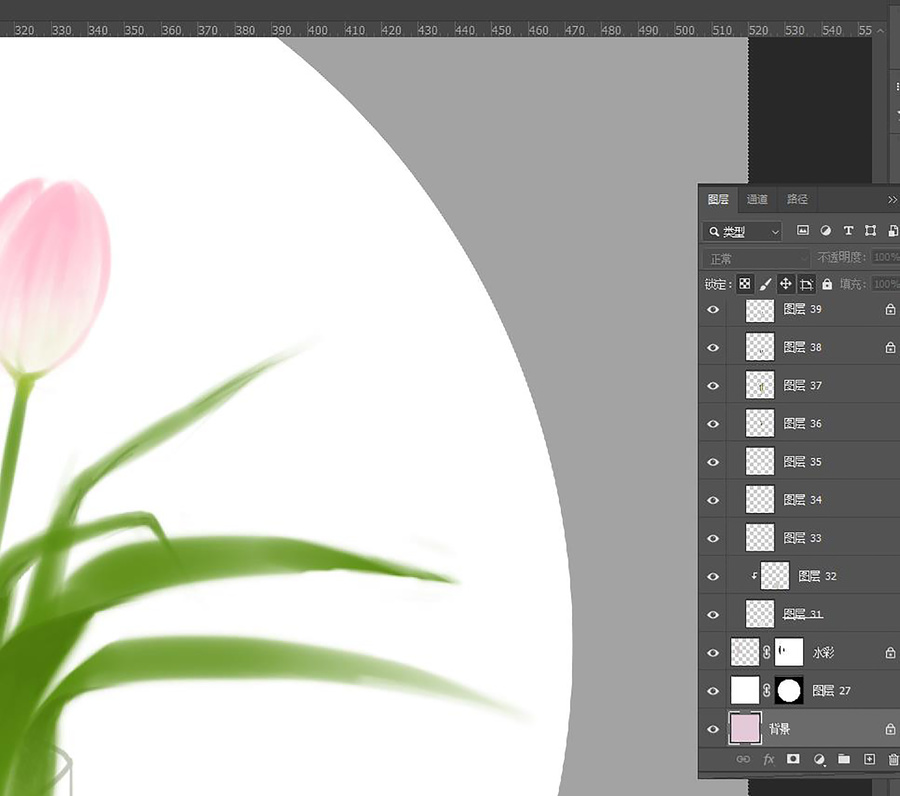The width and height of the screenshot is (900, 796).
Task: Click the 填充 fill value field
Action: click(x=886, y=284)
